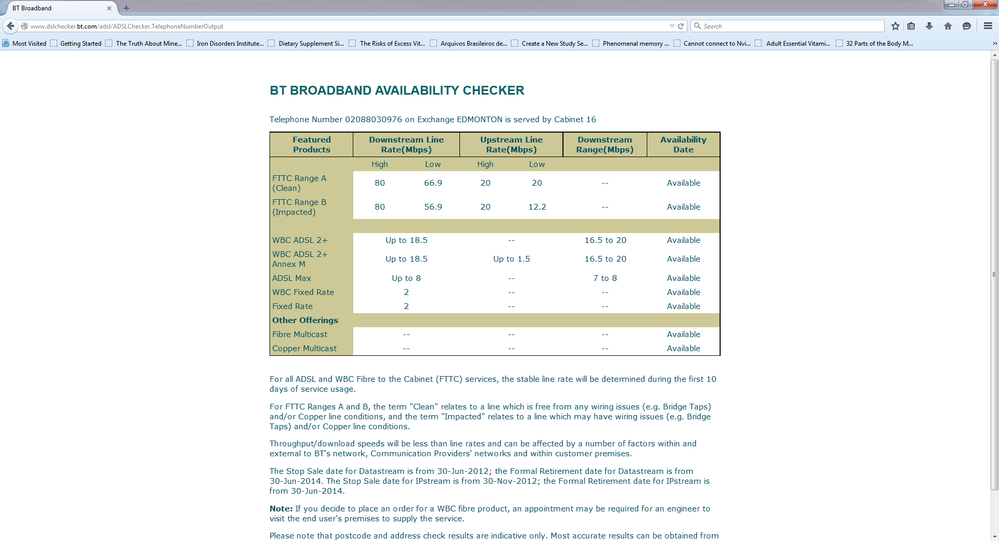Click the scrollbar up arrow
Image resolution: width=999 pixels, height=541 pixels.
pos(994,55)
